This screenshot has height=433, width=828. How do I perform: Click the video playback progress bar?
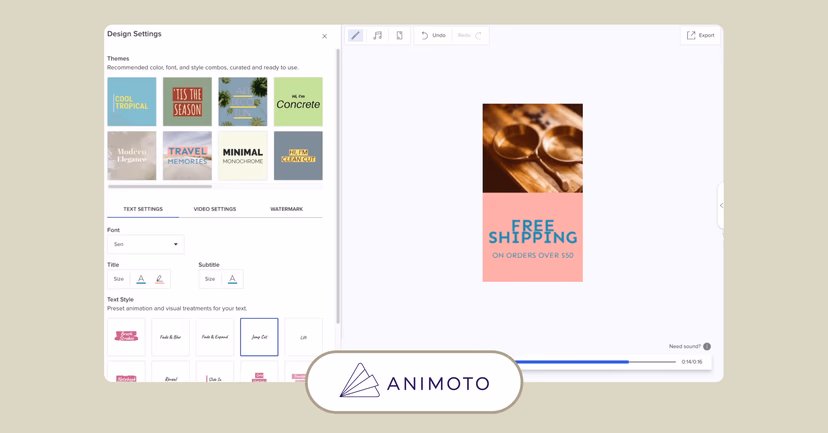coord(595,362)
